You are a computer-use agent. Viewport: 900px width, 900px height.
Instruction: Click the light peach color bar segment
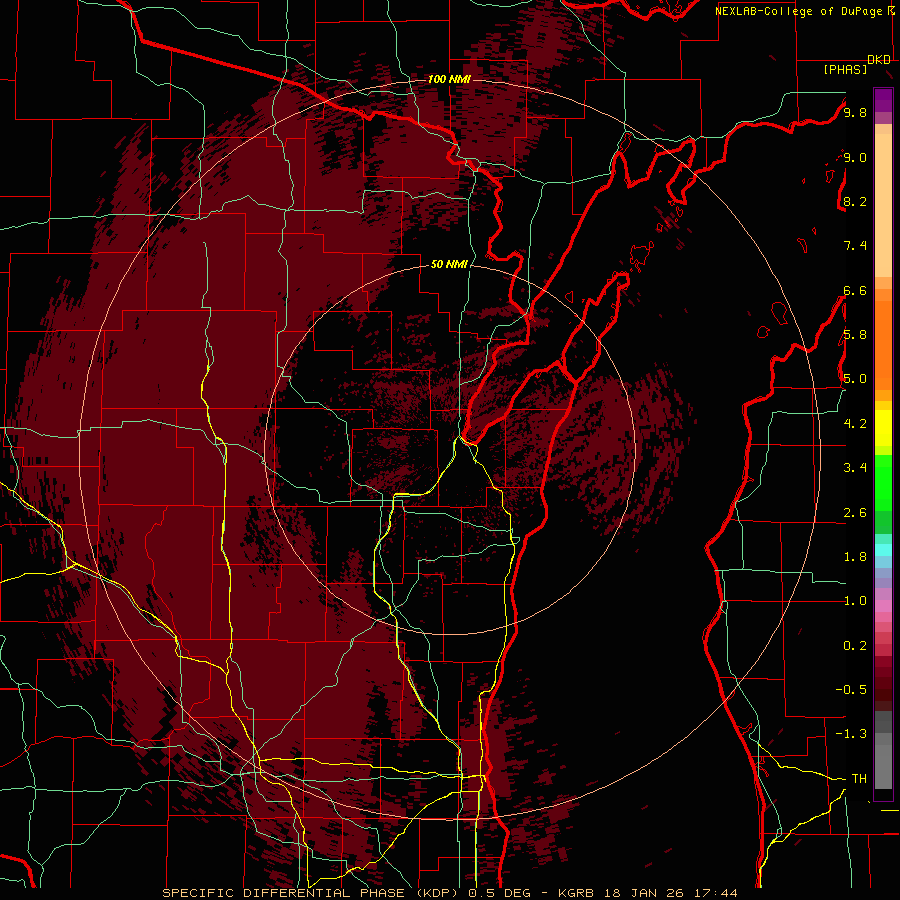tap(883, 207)
